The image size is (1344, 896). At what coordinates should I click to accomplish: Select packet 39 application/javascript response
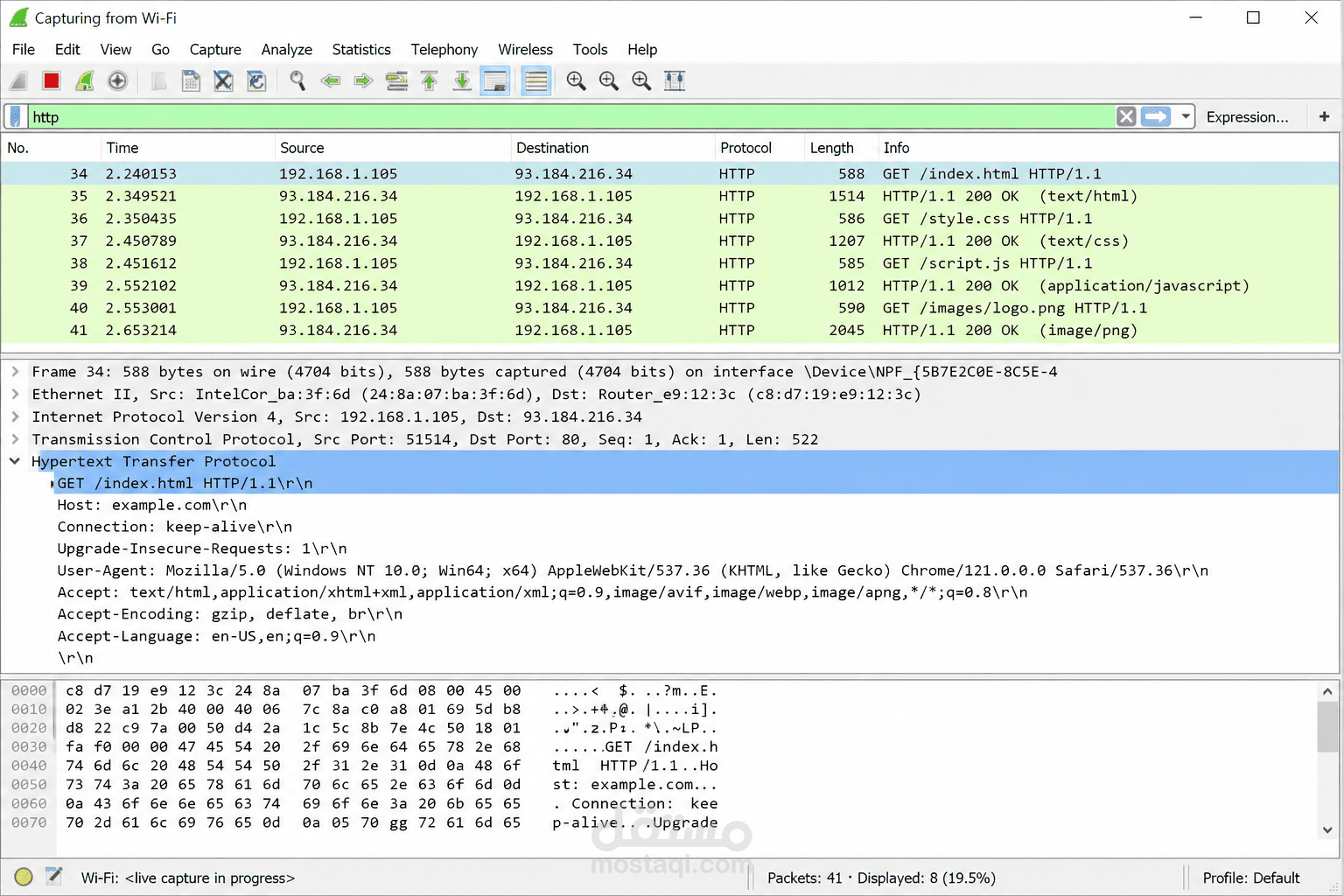tap(670, 286)
